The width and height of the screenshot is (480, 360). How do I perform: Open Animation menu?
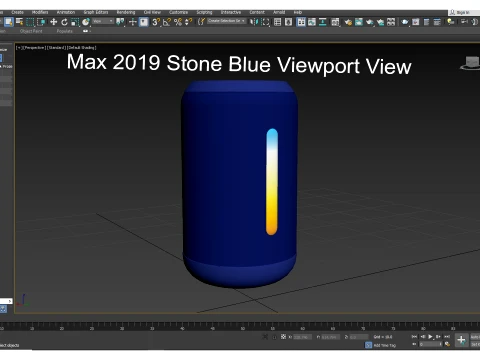click(66, 12)
